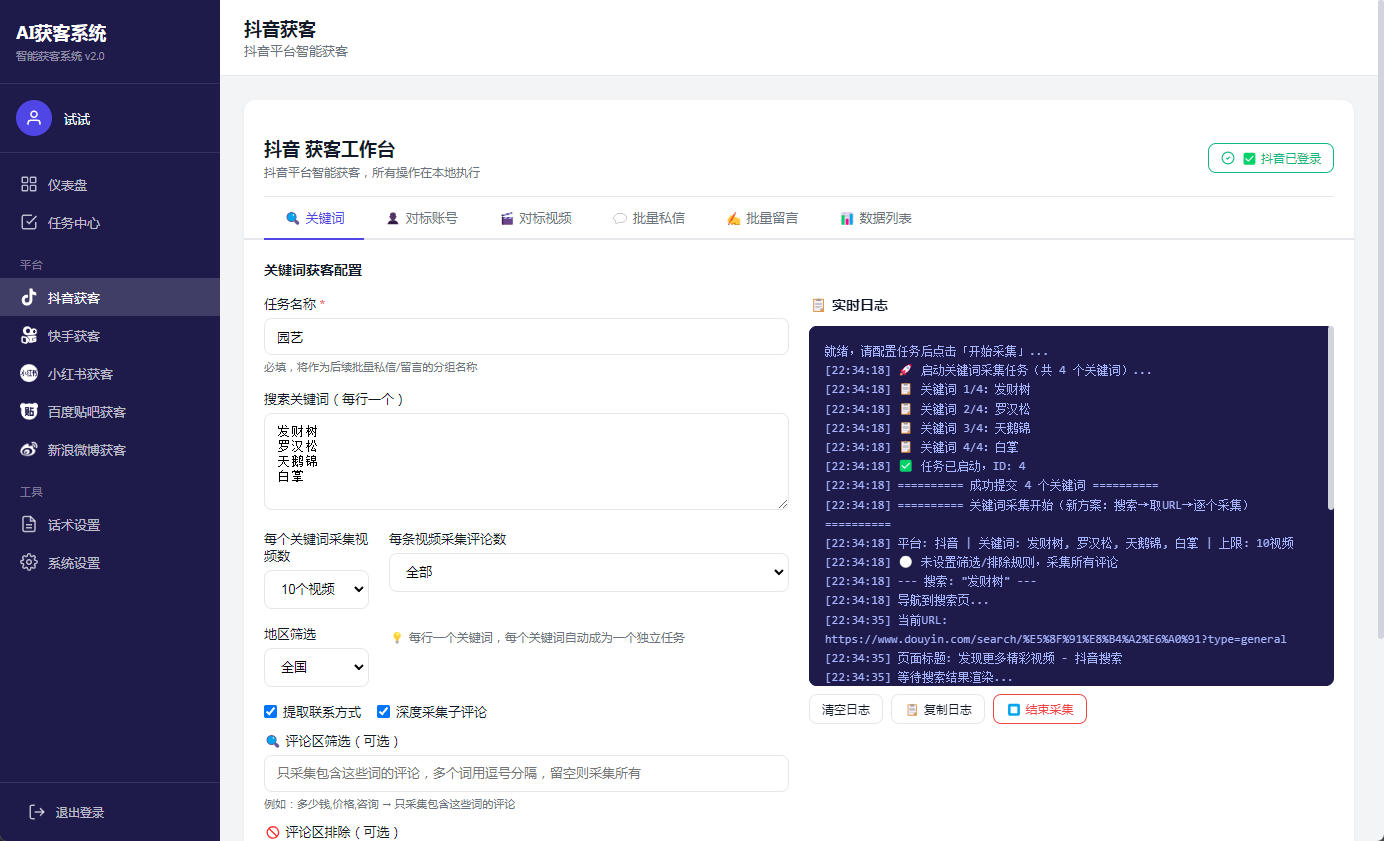Open the 仪表盘 dashboard grid icon

coord(29,185)
